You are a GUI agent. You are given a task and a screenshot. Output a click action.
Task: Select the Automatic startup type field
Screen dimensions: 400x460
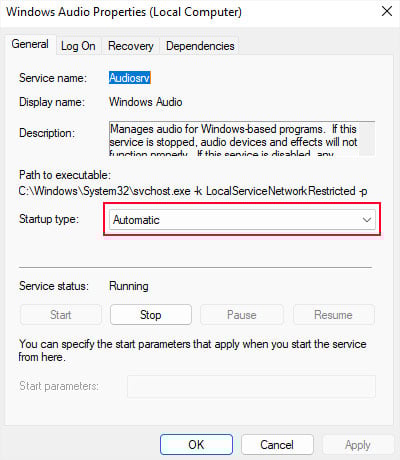[x=242, y=220]
